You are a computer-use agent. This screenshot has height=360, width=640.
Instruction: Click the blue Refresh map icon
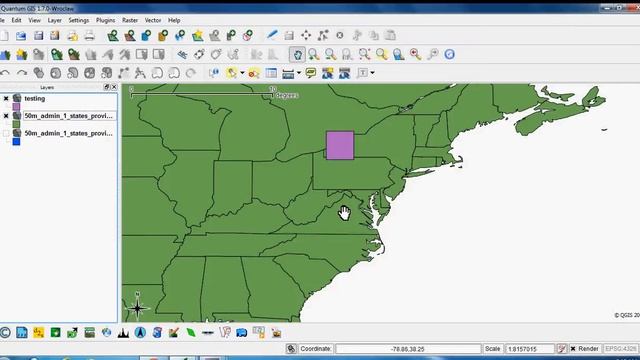(449, 54)
